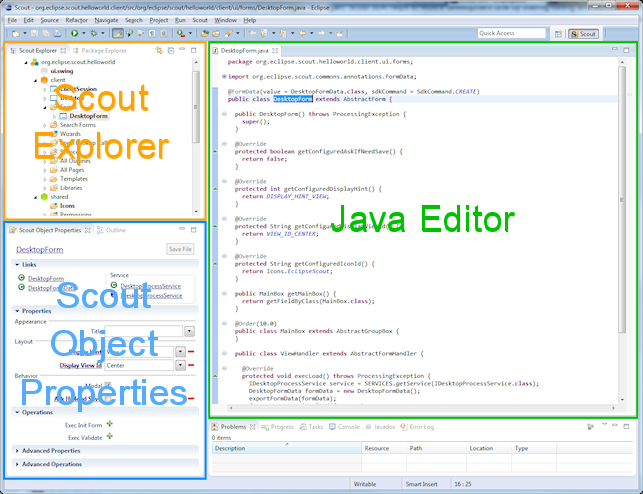Click Link with Editor icon in Scout Explorer
The height and width of the screenshot is (494, 643).
[x=159, y=50]
